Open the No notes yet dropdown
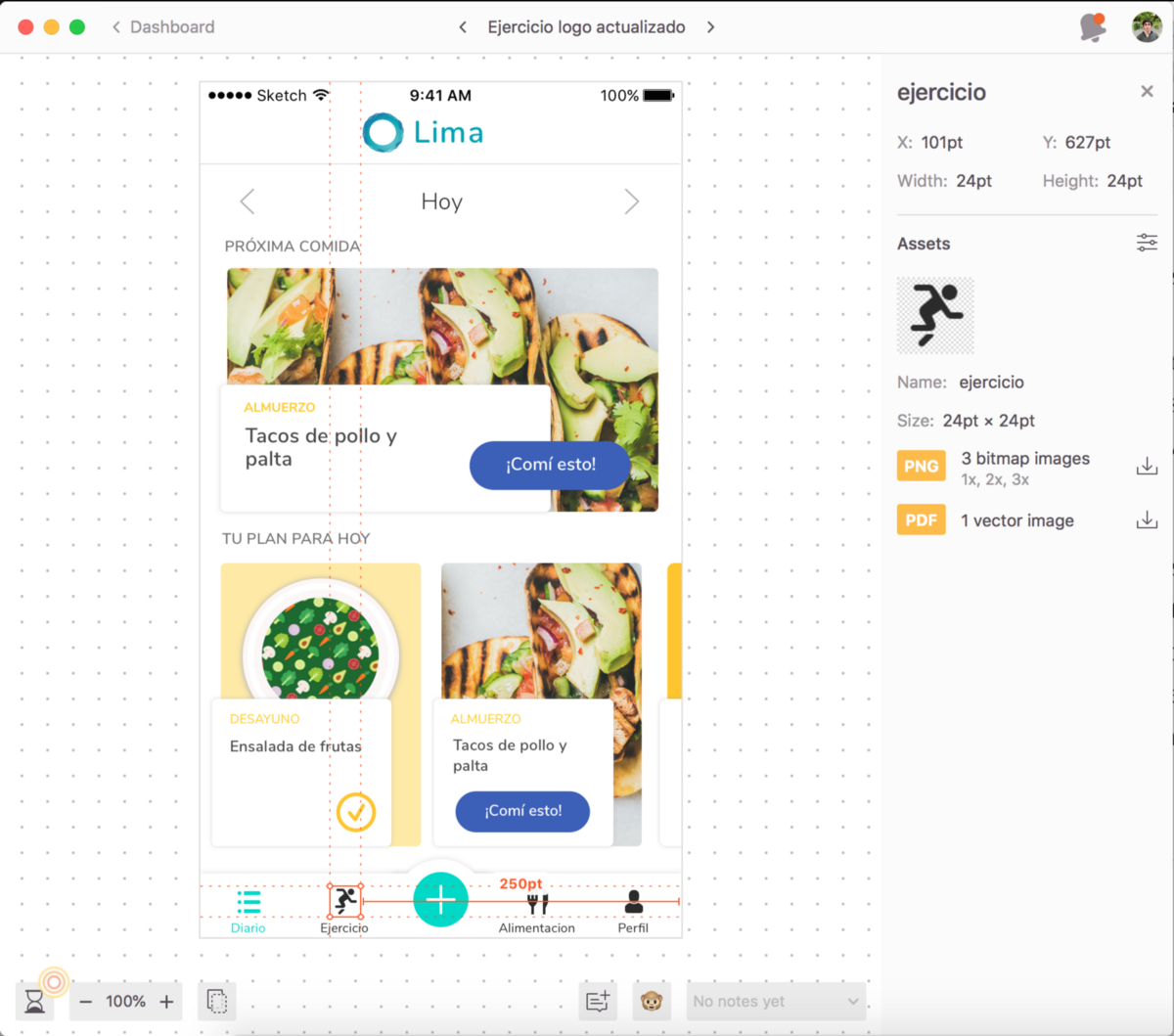Viewport: 1174px width, 1036px height. point(776,1002)
